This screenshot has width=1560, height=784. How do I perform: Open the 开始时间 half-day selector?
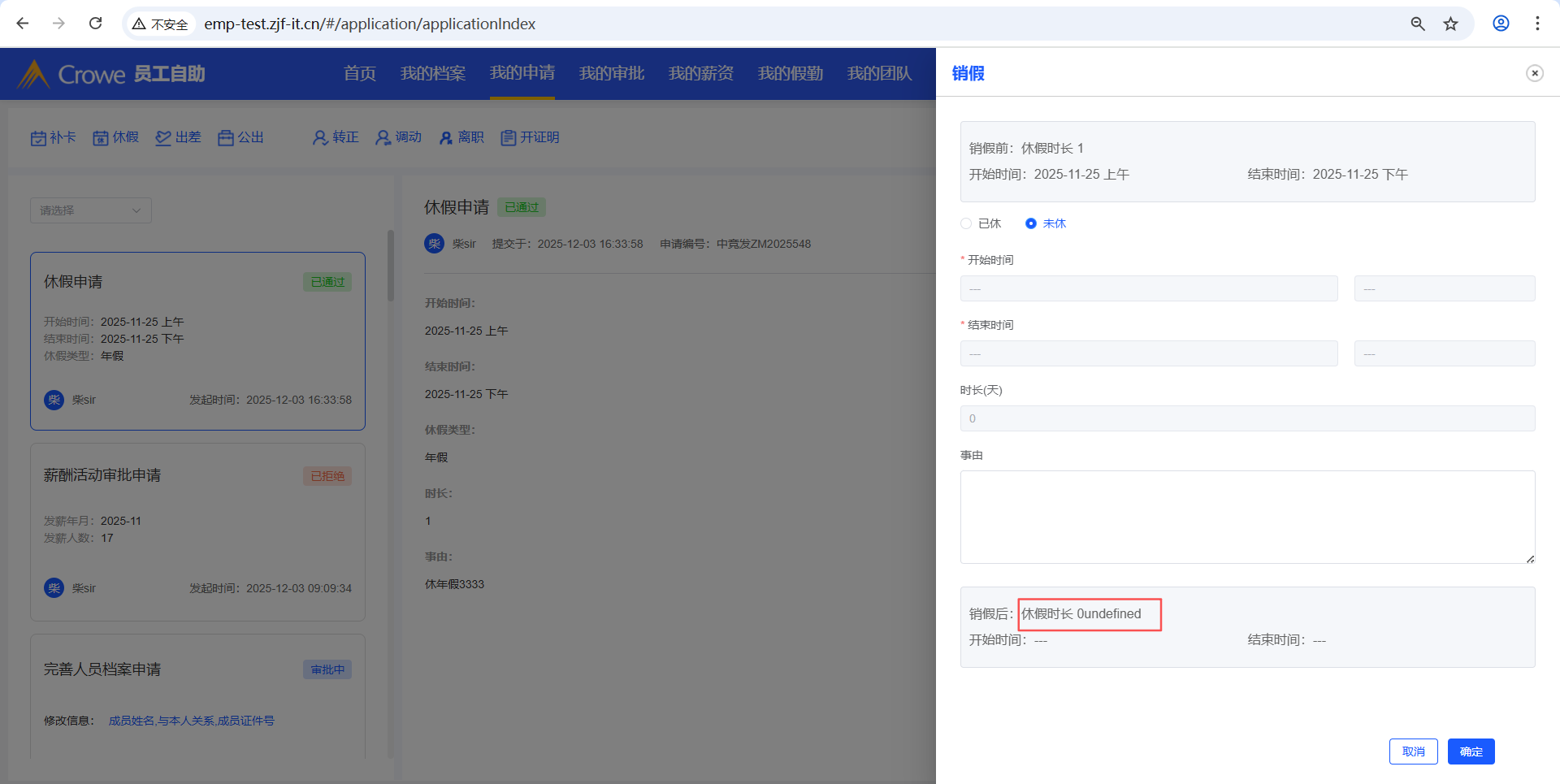click(x=1445, y=288)
